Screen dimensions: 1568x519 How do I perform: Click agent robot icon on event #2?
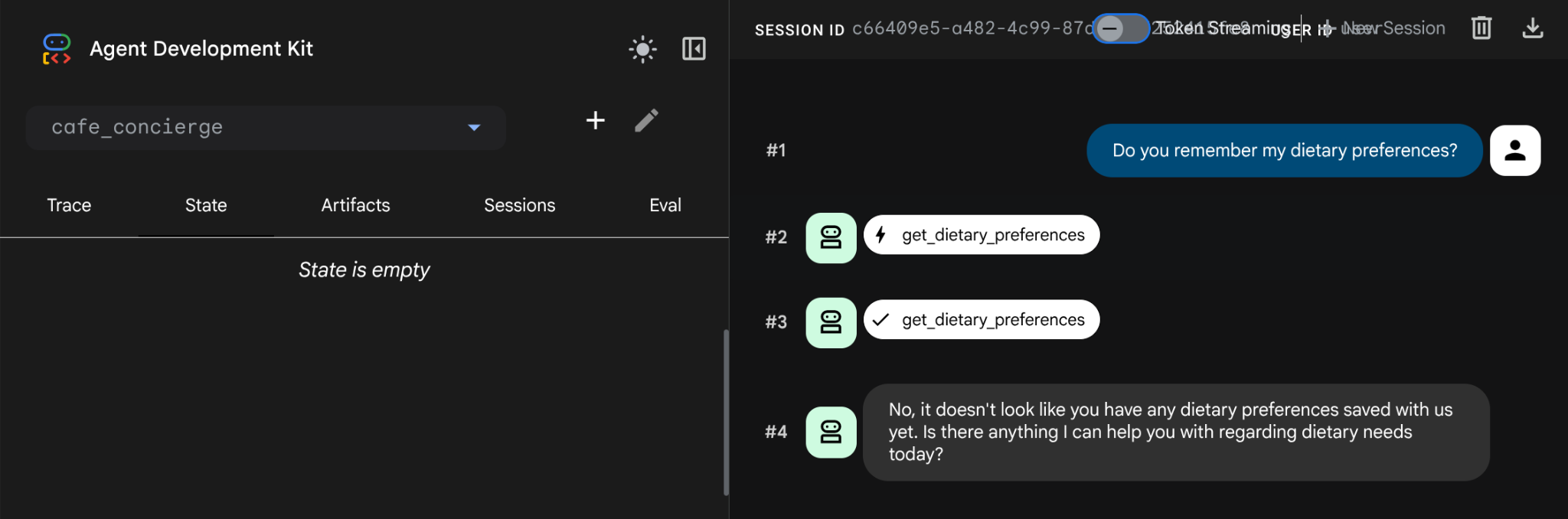[831, 237]
